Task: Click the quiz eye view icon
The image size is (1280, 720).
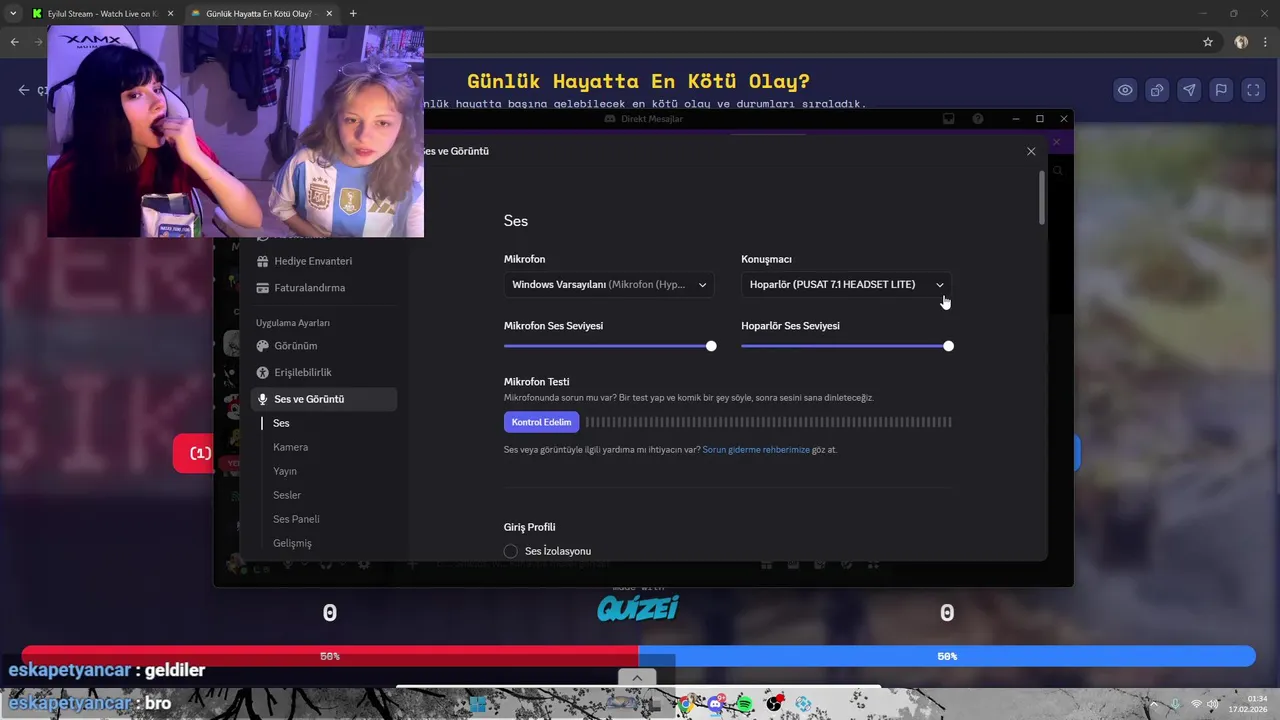Action: coord(1125,90)
